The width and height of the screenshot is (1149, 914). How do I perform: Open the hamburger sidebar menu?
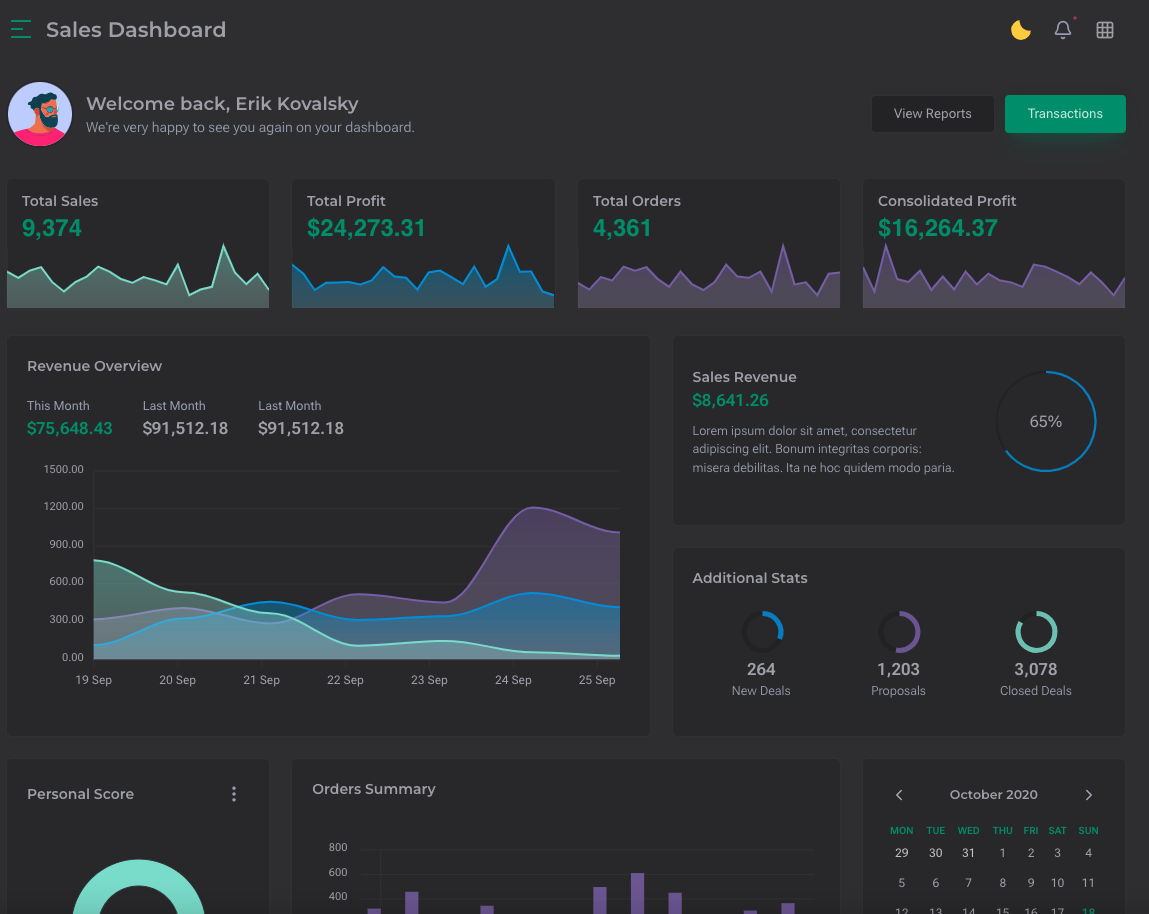[21, 30]
